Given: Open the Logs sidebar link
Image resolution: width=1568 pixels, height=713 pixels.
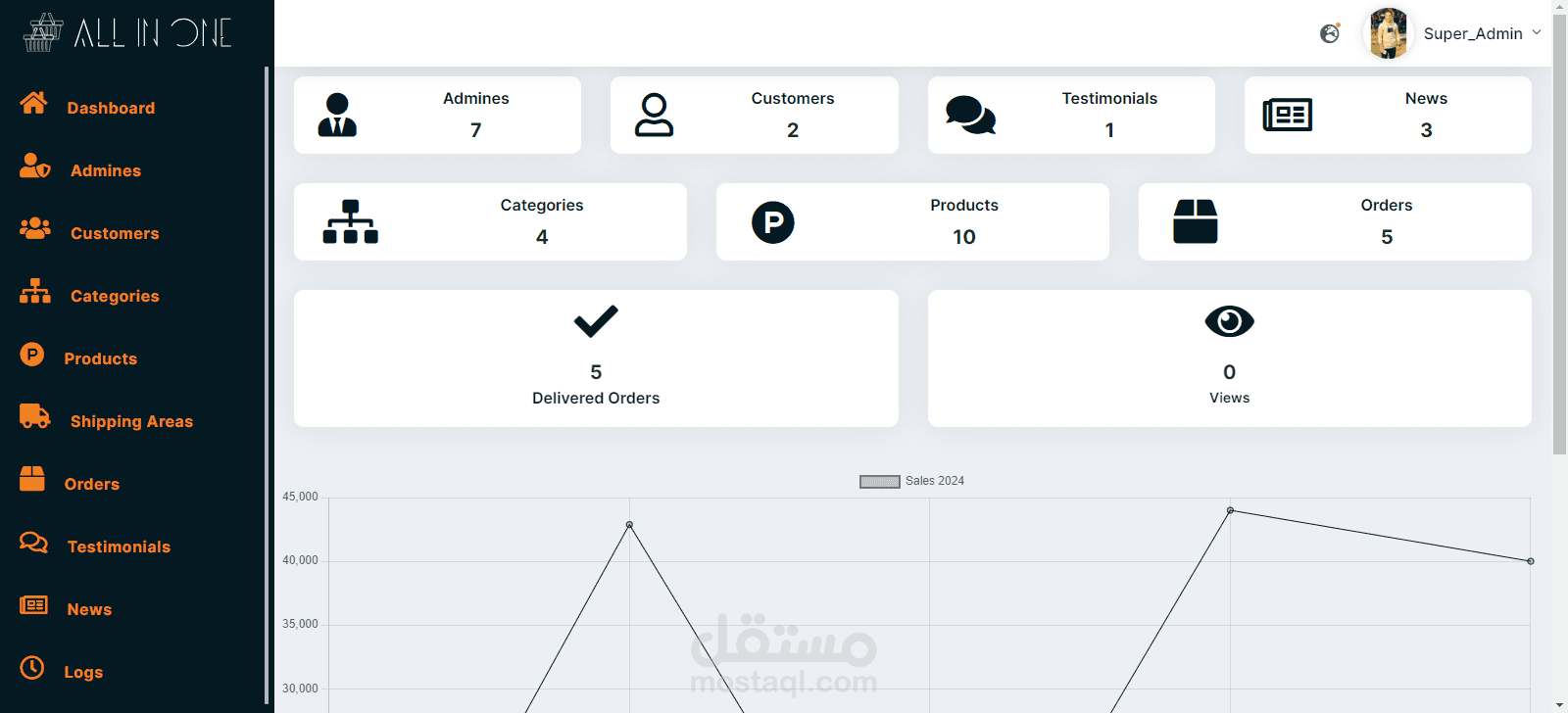Looking at the screenshot, I should point(83,672).
